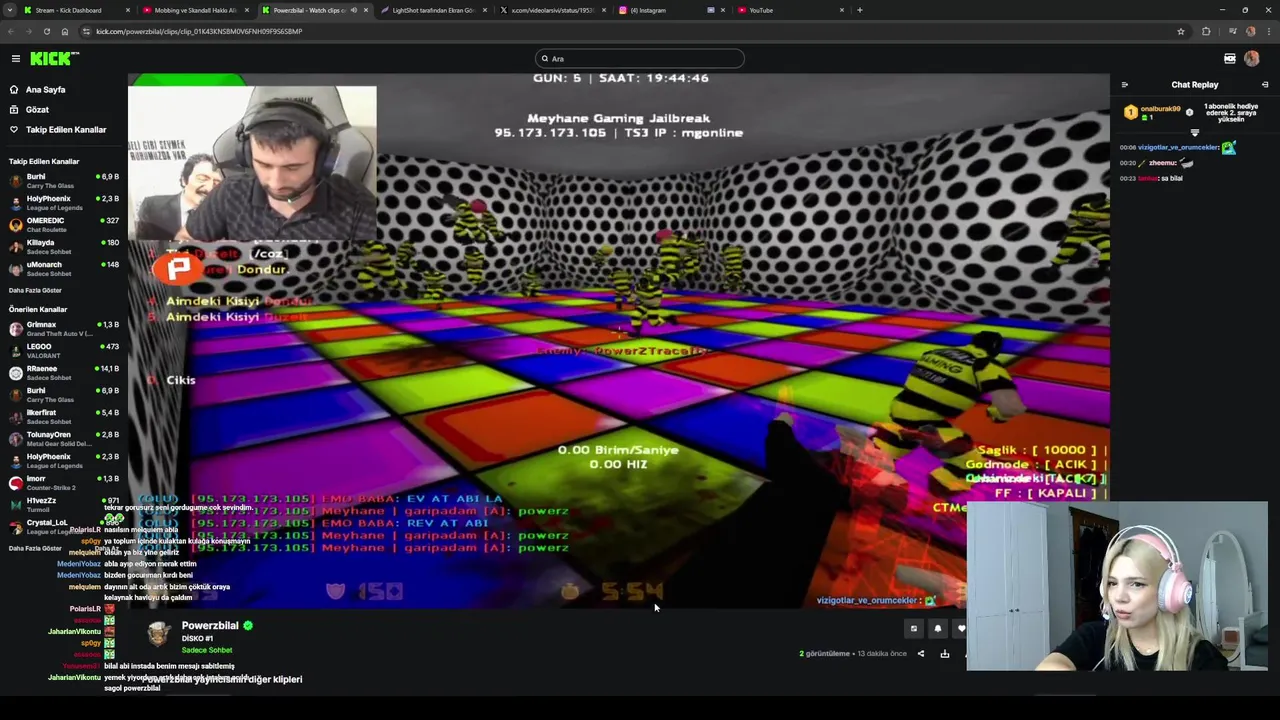Open Crystal_LoL channel in the sidebar
Image resolution: width=1280 pixels, height=720 pixels.
point(64,526)
